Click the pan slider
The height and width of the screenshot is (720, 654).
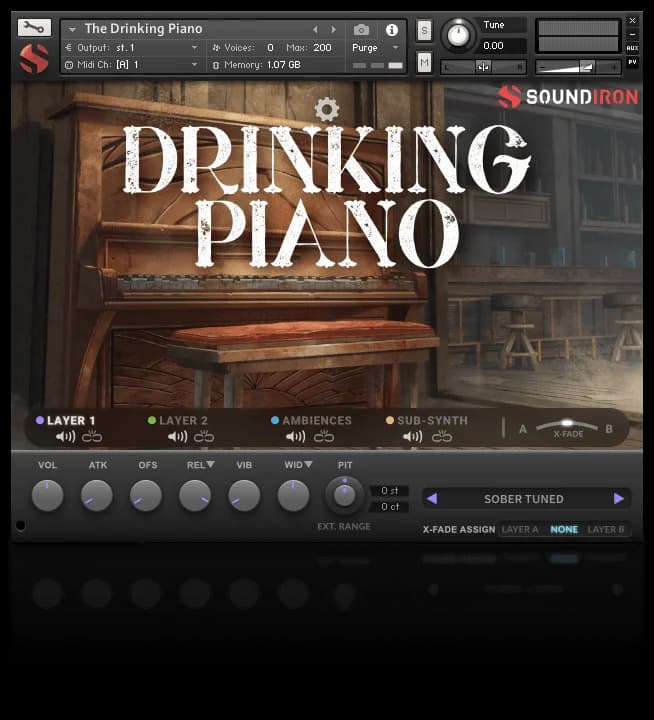pos(483,68)
